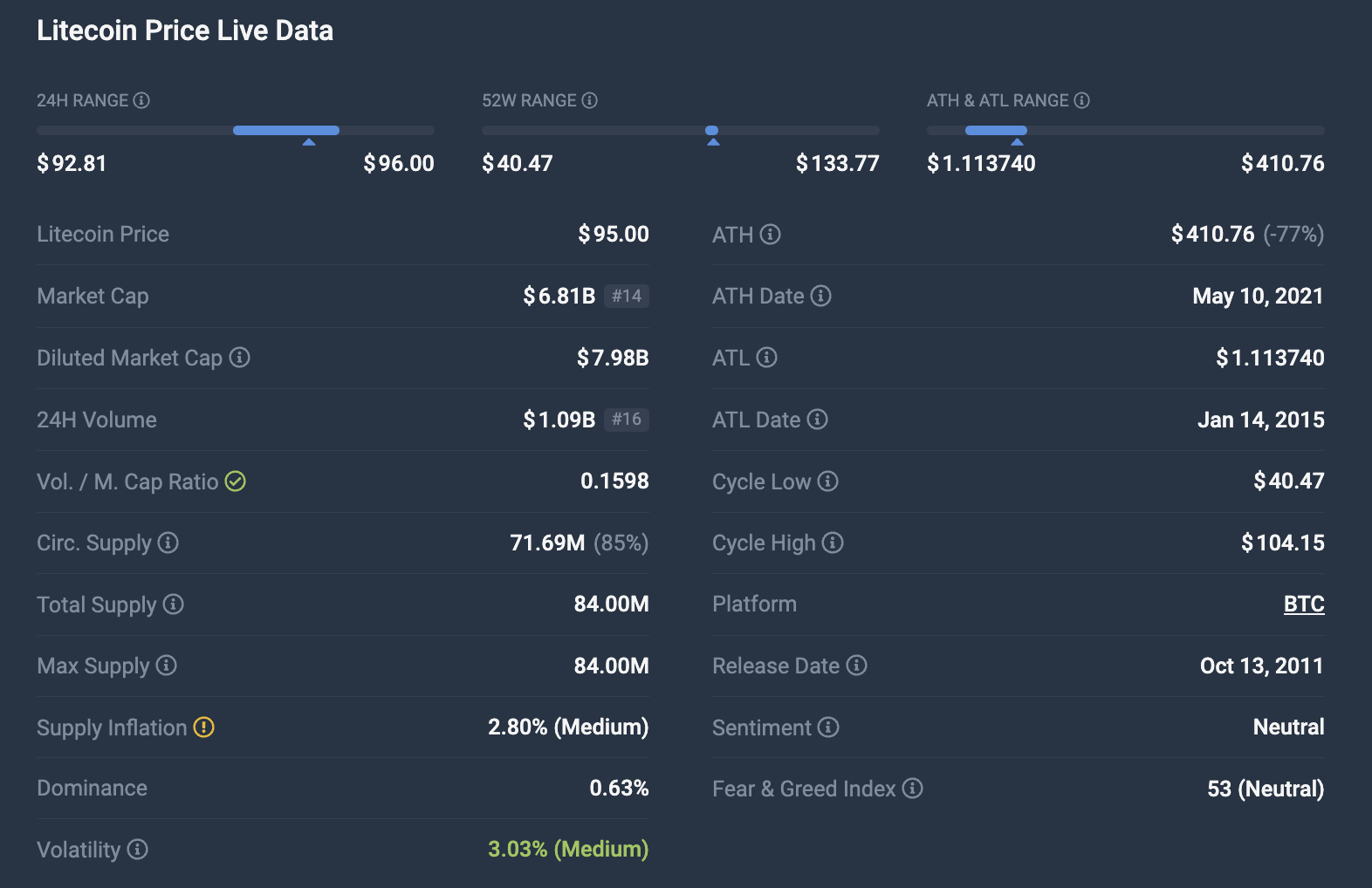Click the 24H range progress bar
Image resolution: width=1372 pixels, height=888 pixels.
point(236,130)
